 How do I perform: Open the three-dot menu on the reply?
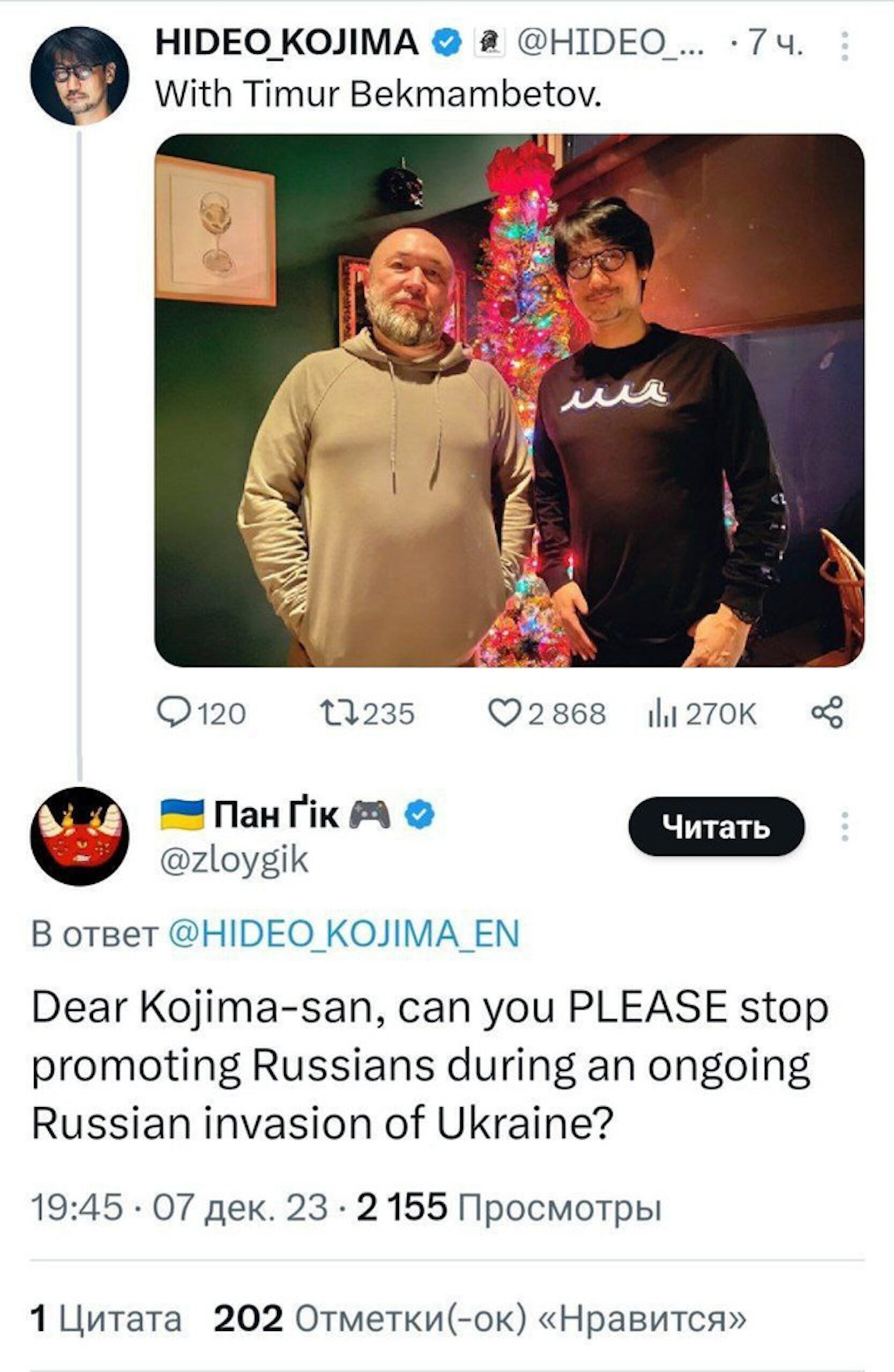[x=845, y=826]
